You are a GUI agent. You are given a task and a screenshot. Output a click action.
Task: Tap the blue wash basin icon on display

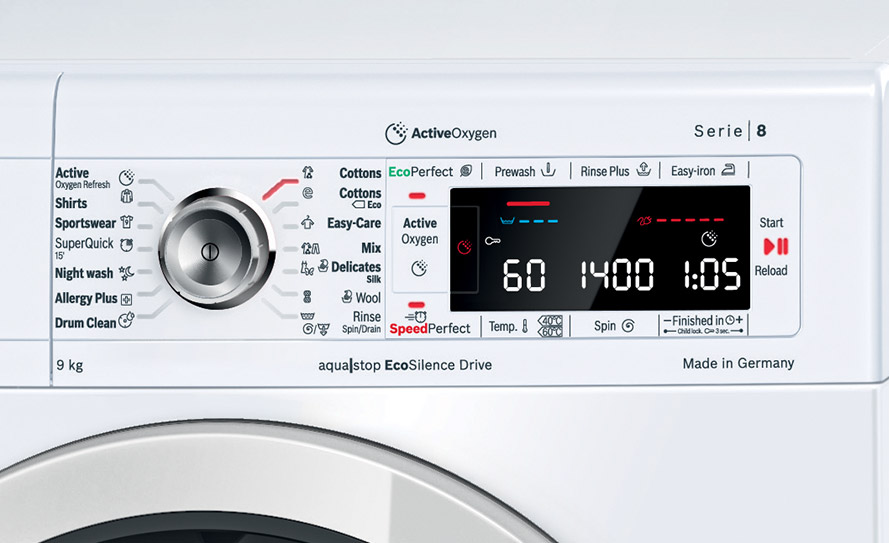[507, 220]
